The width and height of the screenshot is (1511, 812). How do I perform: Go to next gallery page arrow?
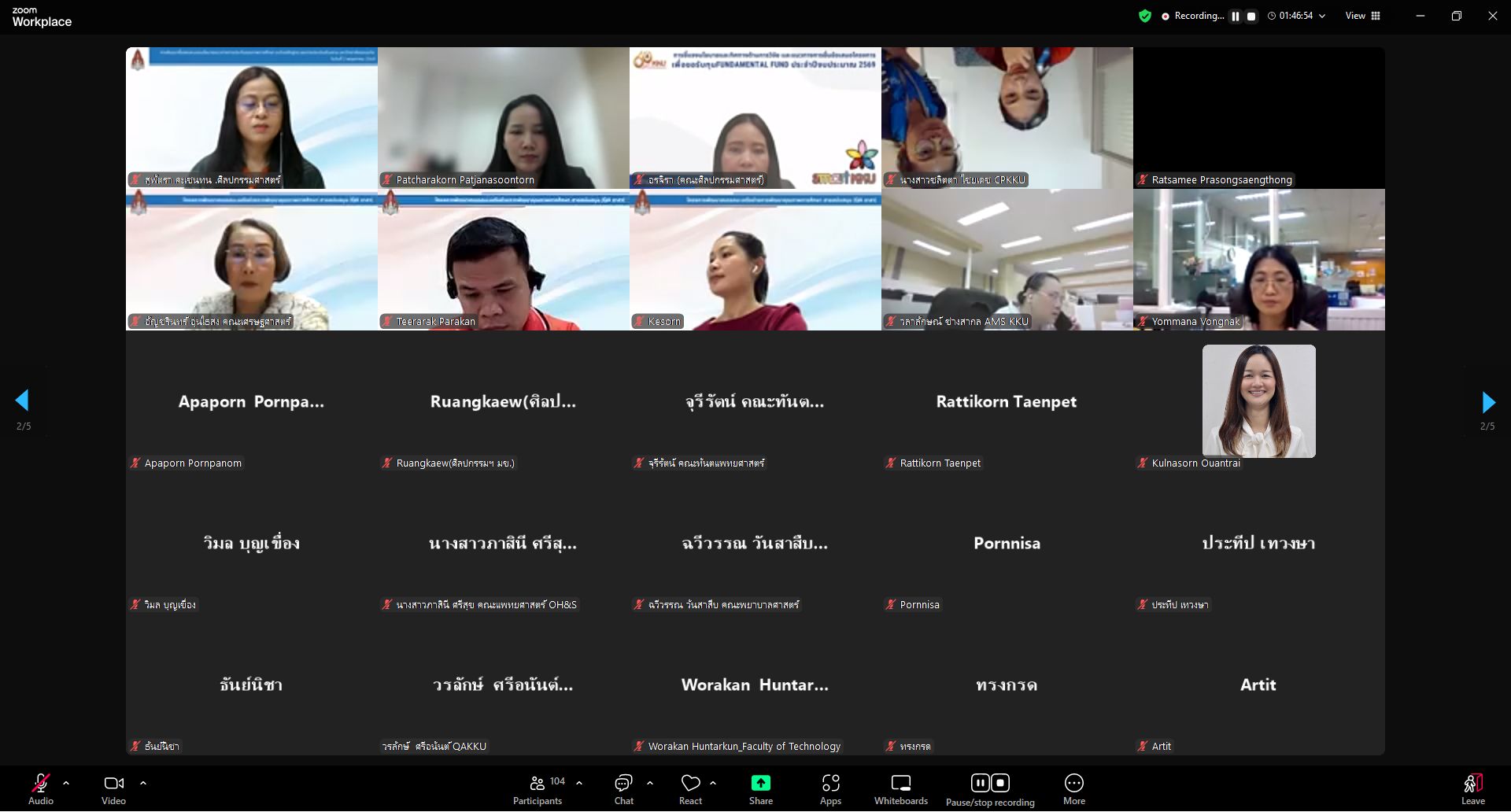click(1487, 402)
